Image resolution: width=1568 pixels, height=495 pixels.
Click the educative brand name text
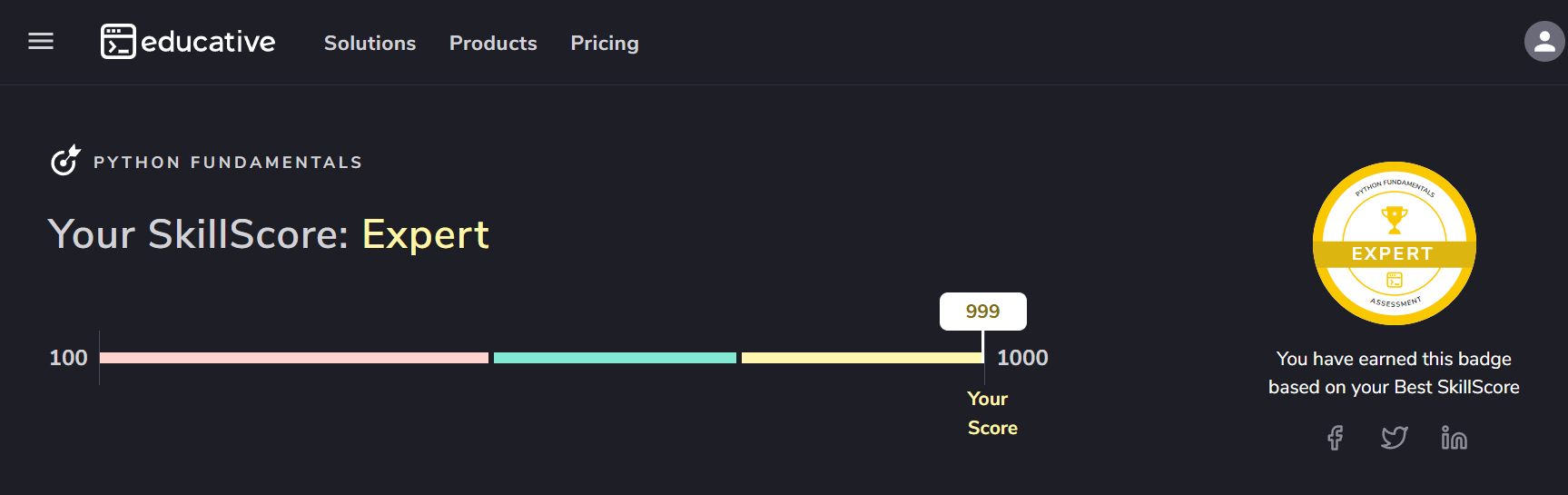click(x=208, y=42)
